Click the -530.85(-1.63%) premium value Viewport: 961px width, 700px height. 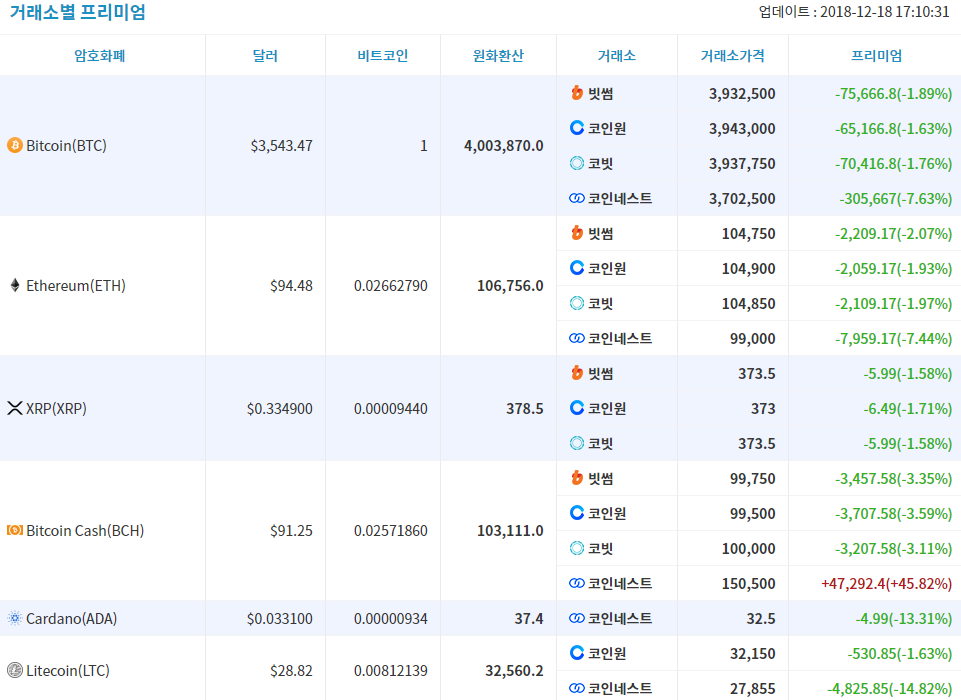pyautogui.click(x=900, y=653)
